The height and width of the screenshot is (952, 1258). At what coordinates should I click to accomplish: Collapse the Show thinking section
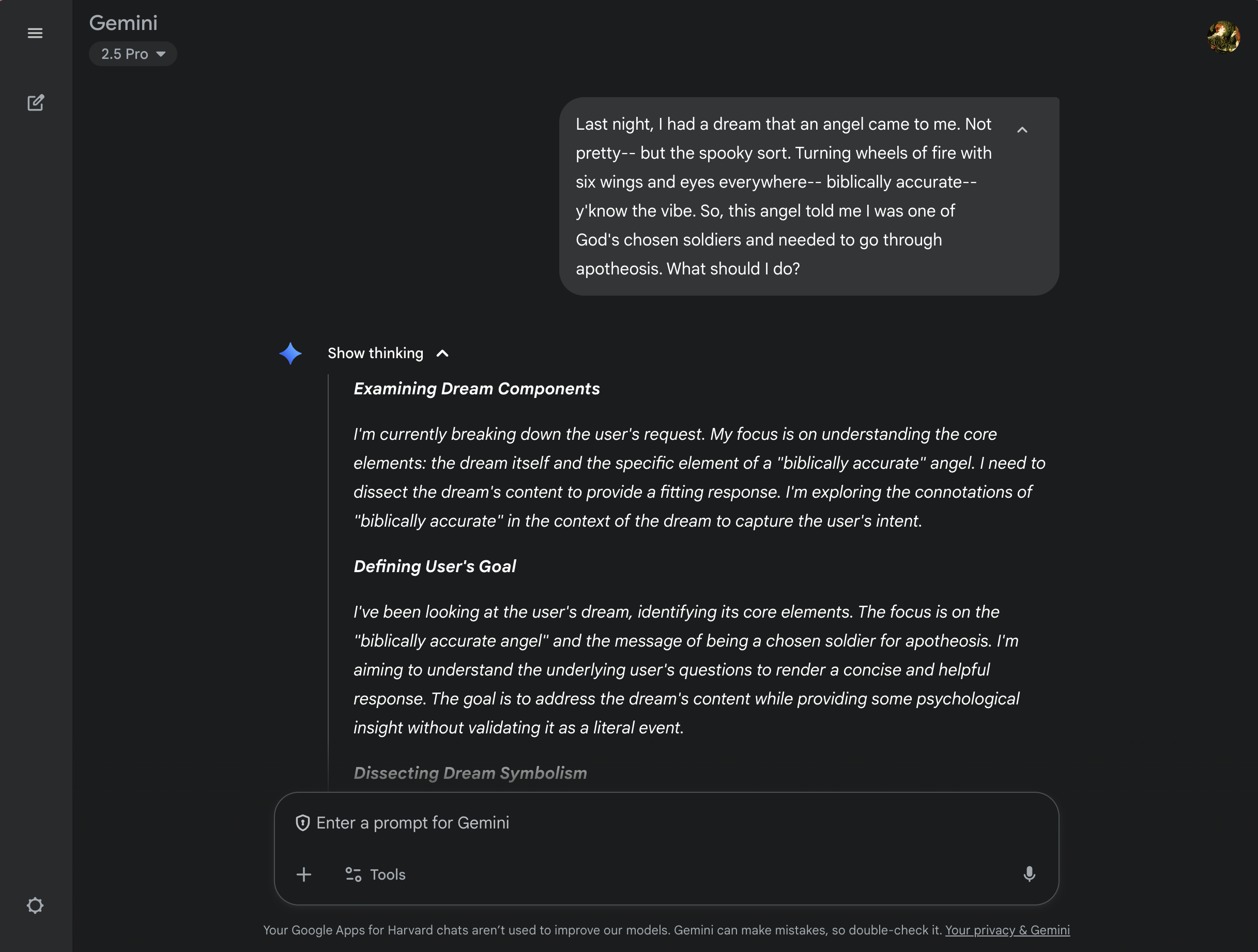(x=442, y=353)
